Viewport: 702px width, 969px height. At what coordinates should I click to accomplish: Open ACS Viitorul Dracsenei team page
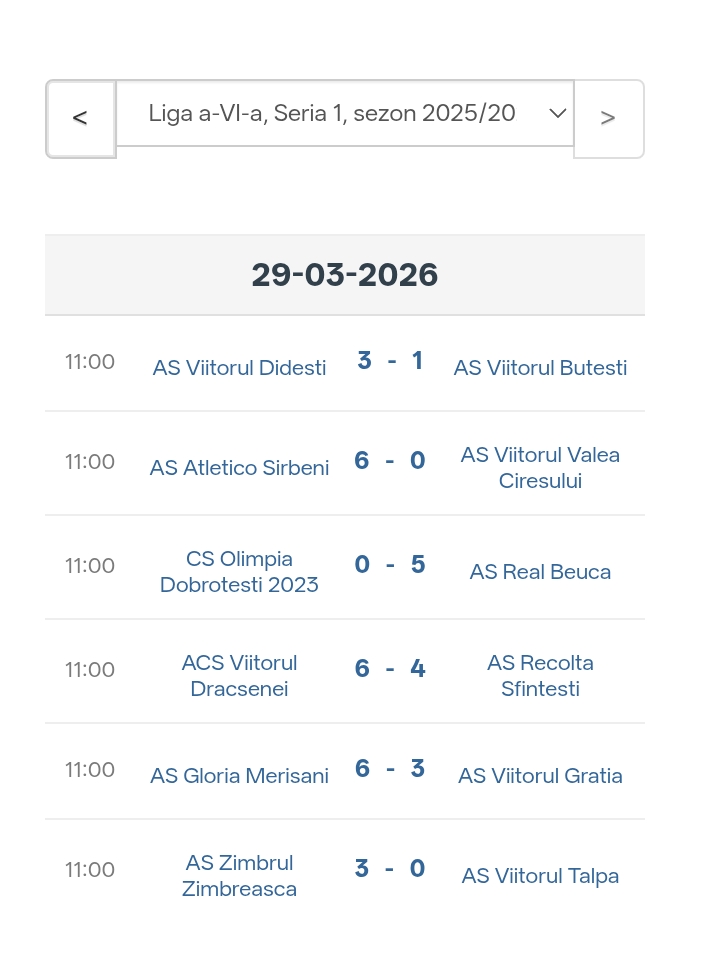click(x=239, y=675)
